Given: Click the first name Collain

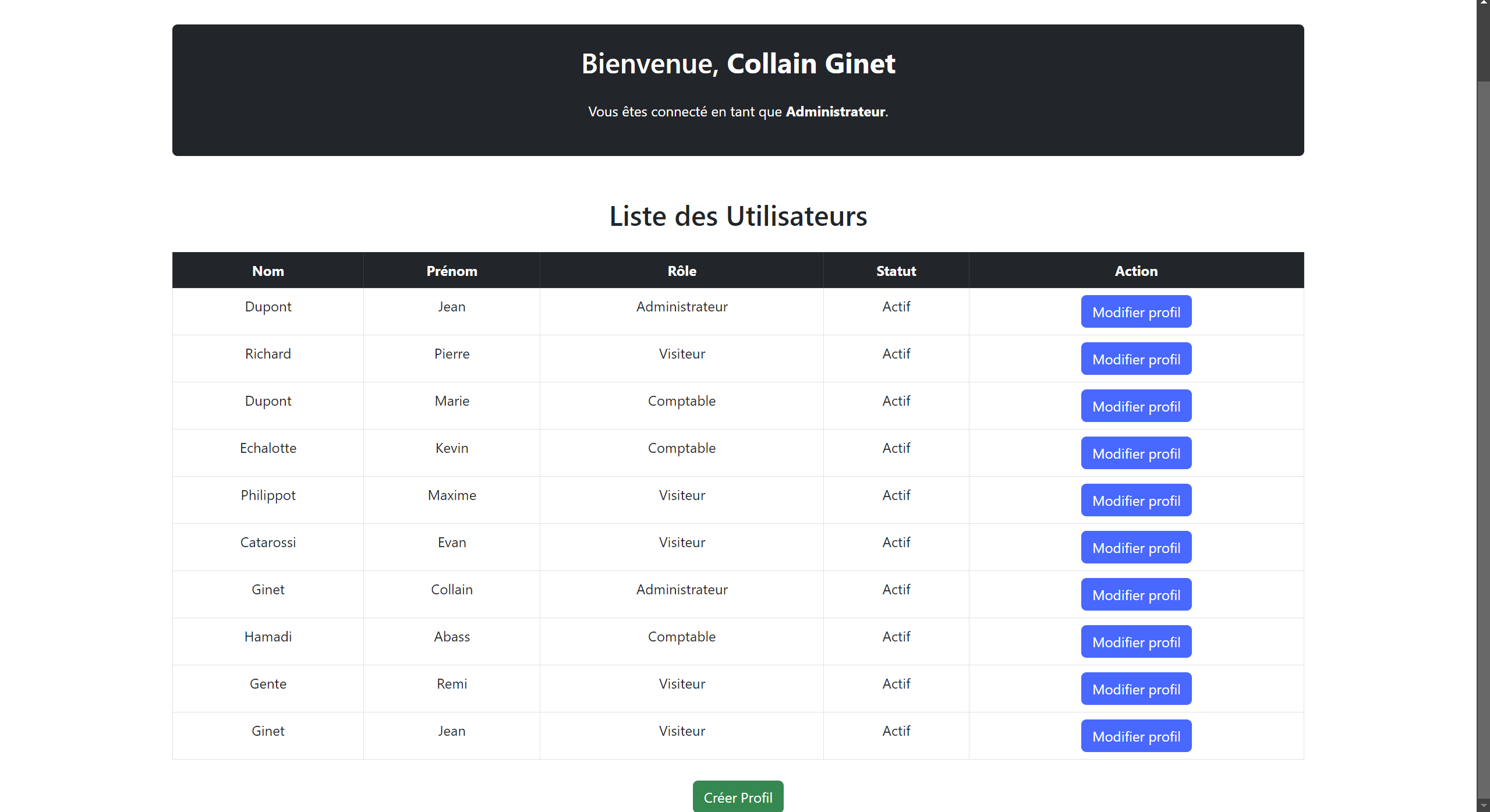Looking at the screenshot, I should pos(452,590).
